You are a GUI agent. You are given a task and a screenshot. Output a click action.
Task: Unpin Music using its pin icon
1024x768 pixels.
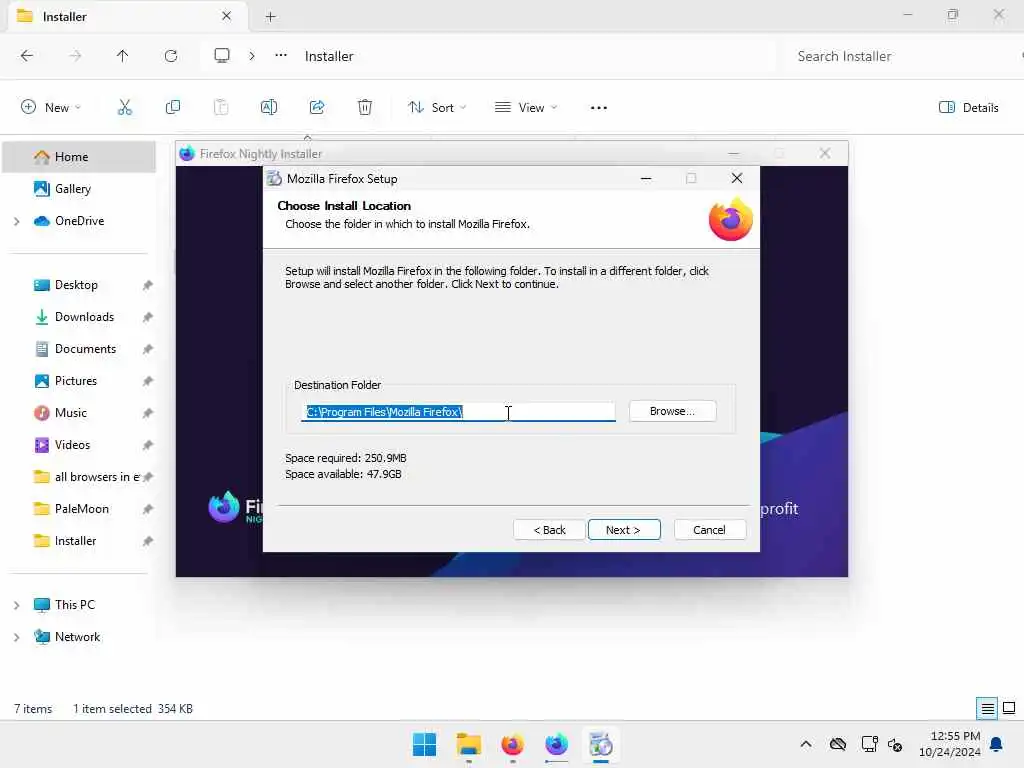pos(148,413)
